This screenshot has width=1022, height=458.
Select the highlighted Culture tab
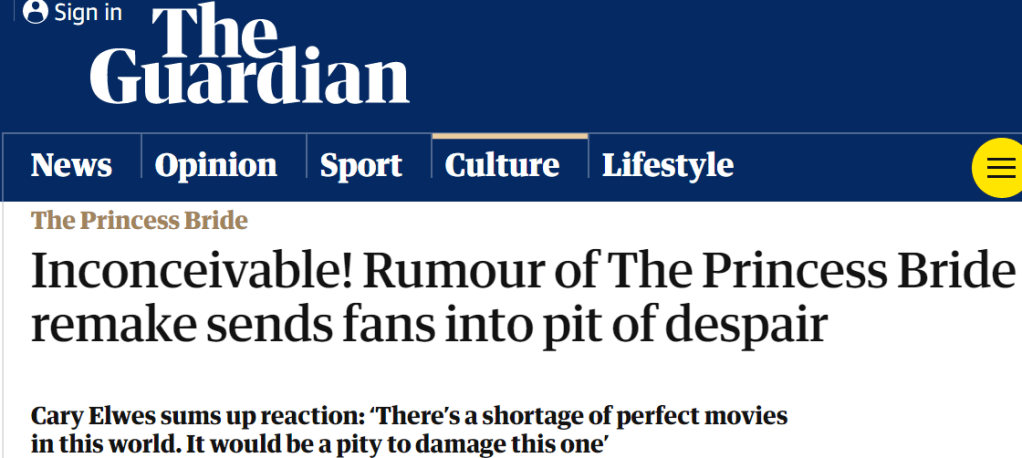[x=502, y=165]
